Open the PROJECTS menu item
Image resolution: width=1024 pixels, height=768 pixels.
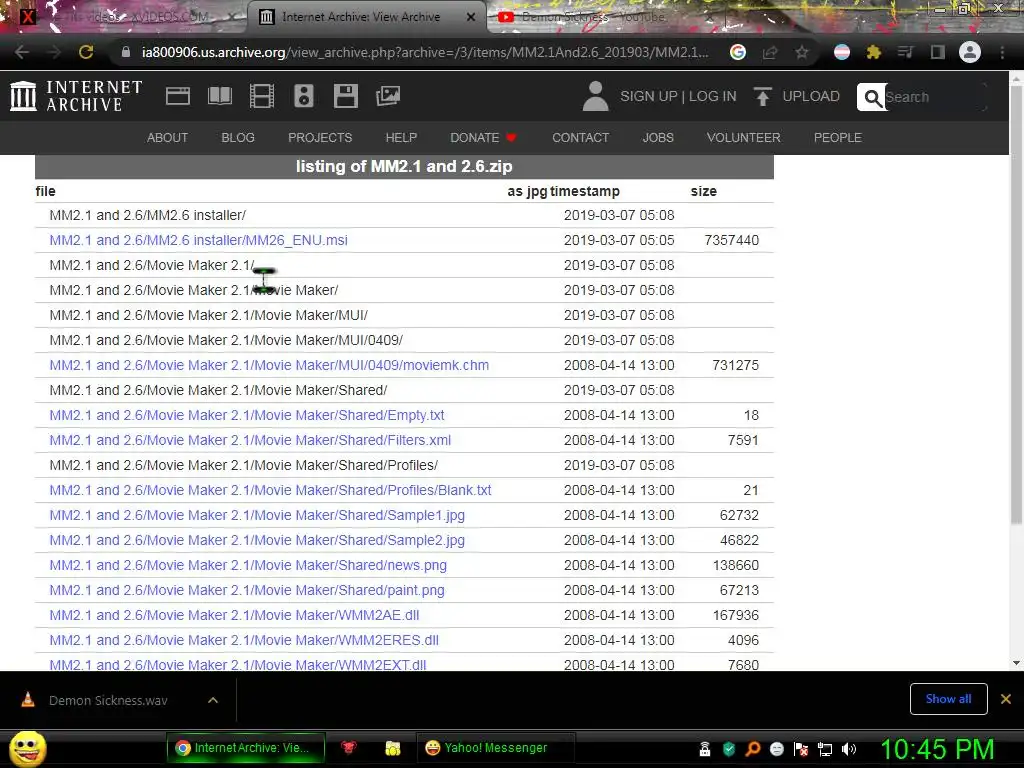320,138
